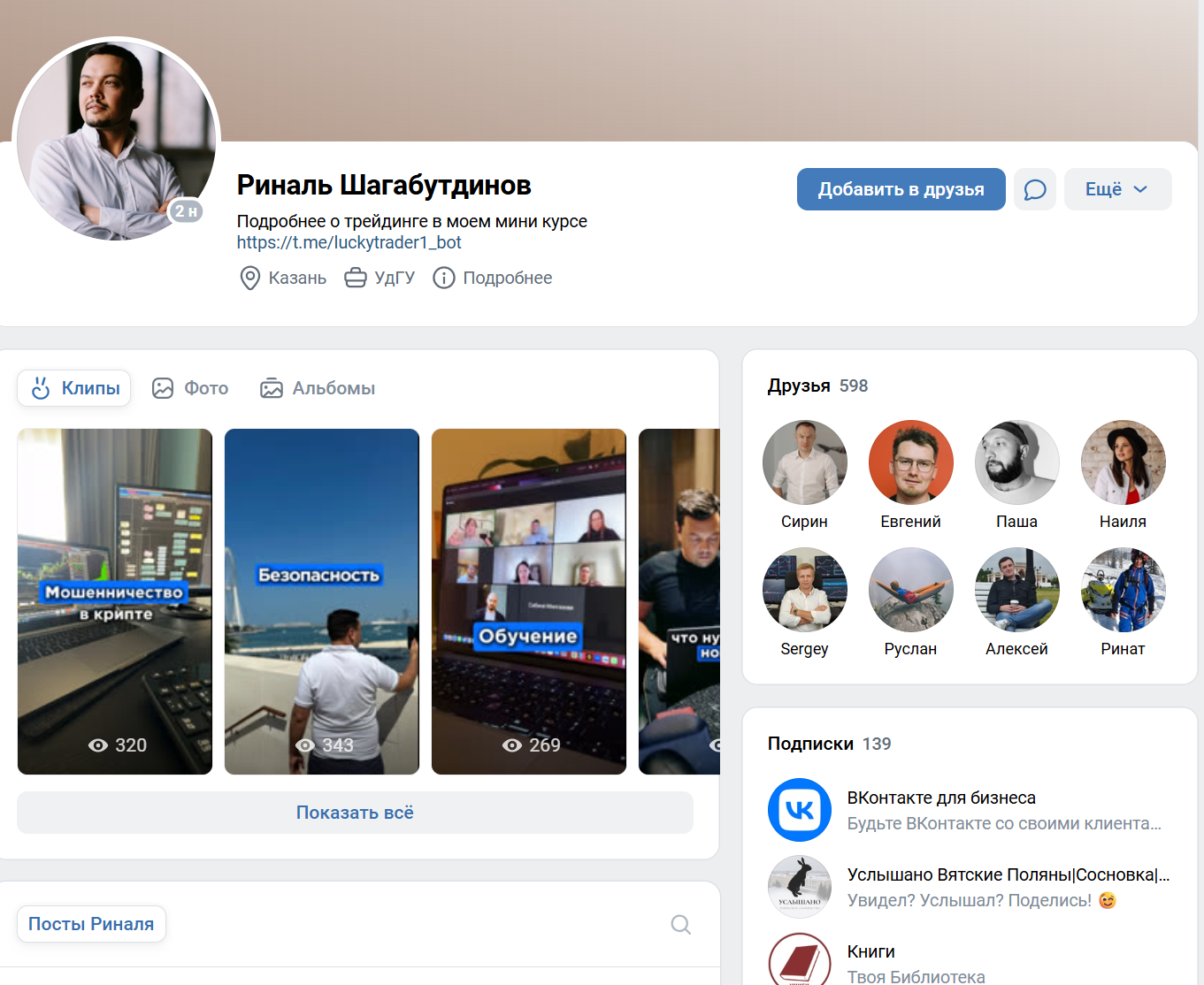
Task: Play the Мошенничество в крипте clip
Action: [x=115, y=601]
